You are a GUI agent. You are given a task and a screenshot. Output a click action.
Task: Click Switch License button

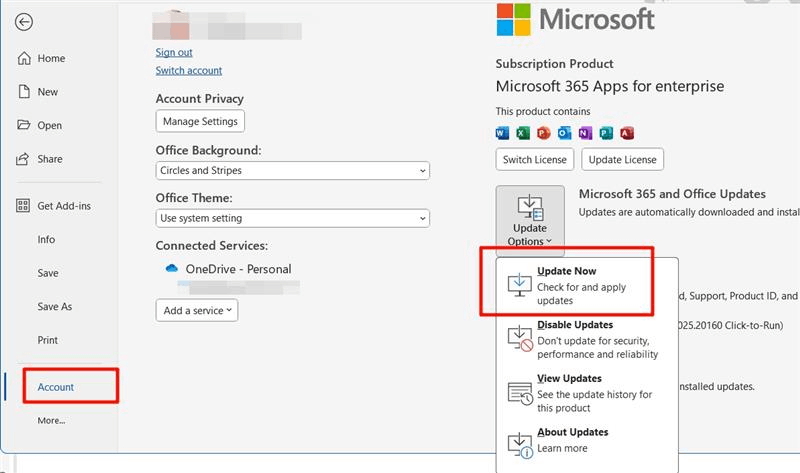tap(535, 159)
